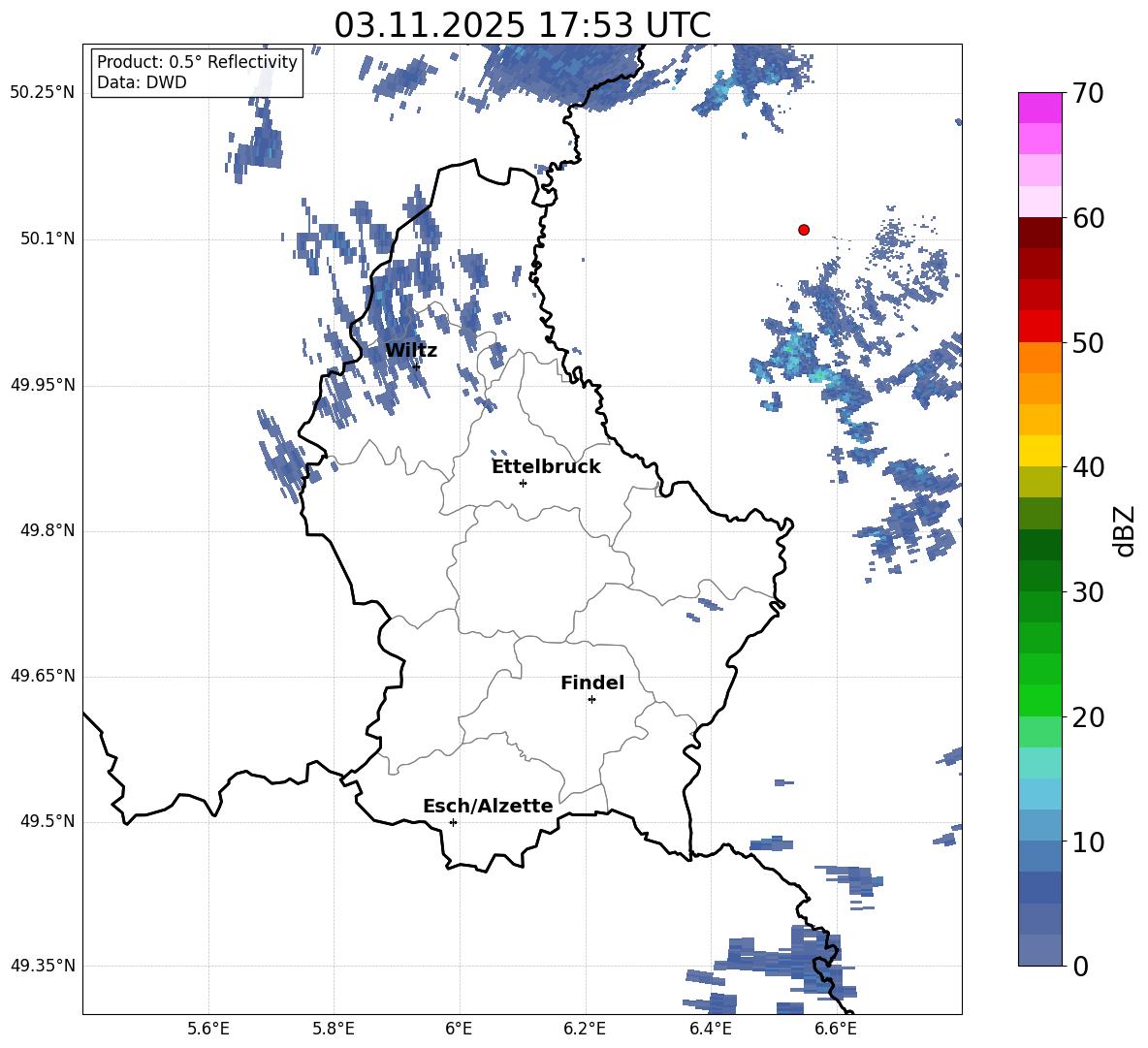Click the dBZ colorbar axis label

coord(1126,530)
